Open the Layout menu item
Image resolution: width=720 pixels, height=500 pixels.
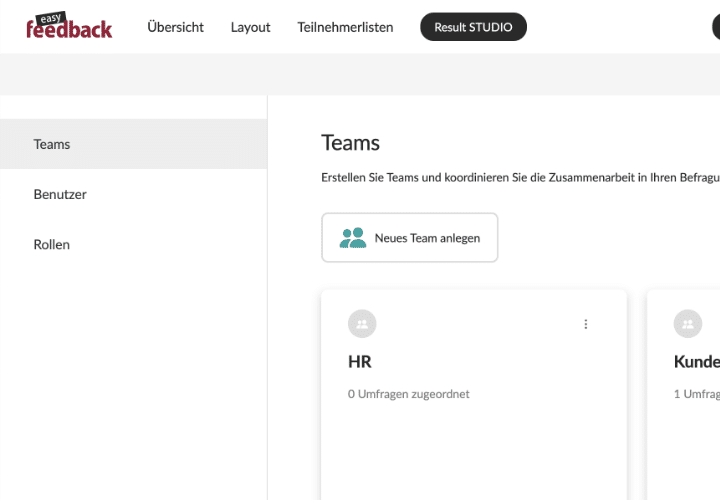pos(250,28)
